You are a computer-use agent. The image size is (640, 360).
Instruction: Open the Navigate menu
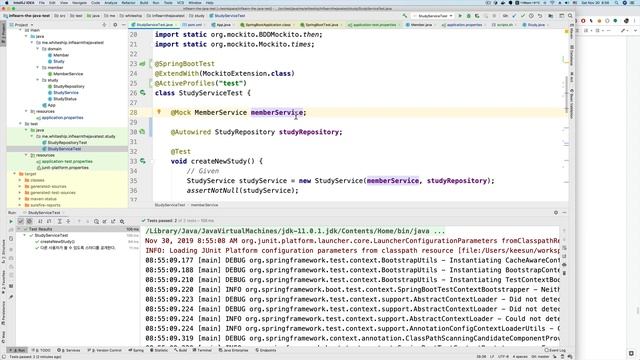pos(79,2)
